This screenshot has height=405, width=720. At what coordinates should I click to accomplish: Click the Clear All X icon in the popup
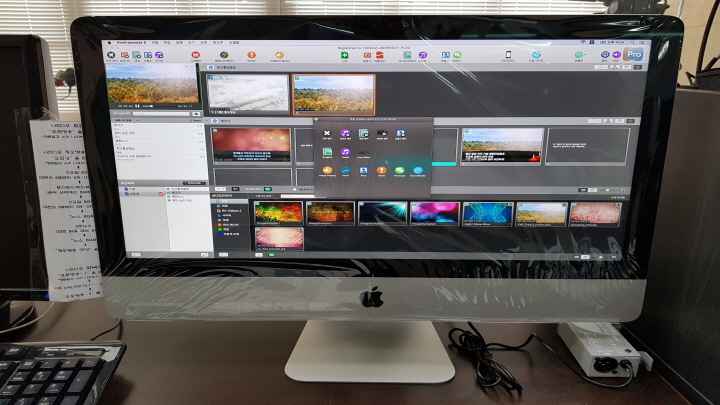coord(326,132)
